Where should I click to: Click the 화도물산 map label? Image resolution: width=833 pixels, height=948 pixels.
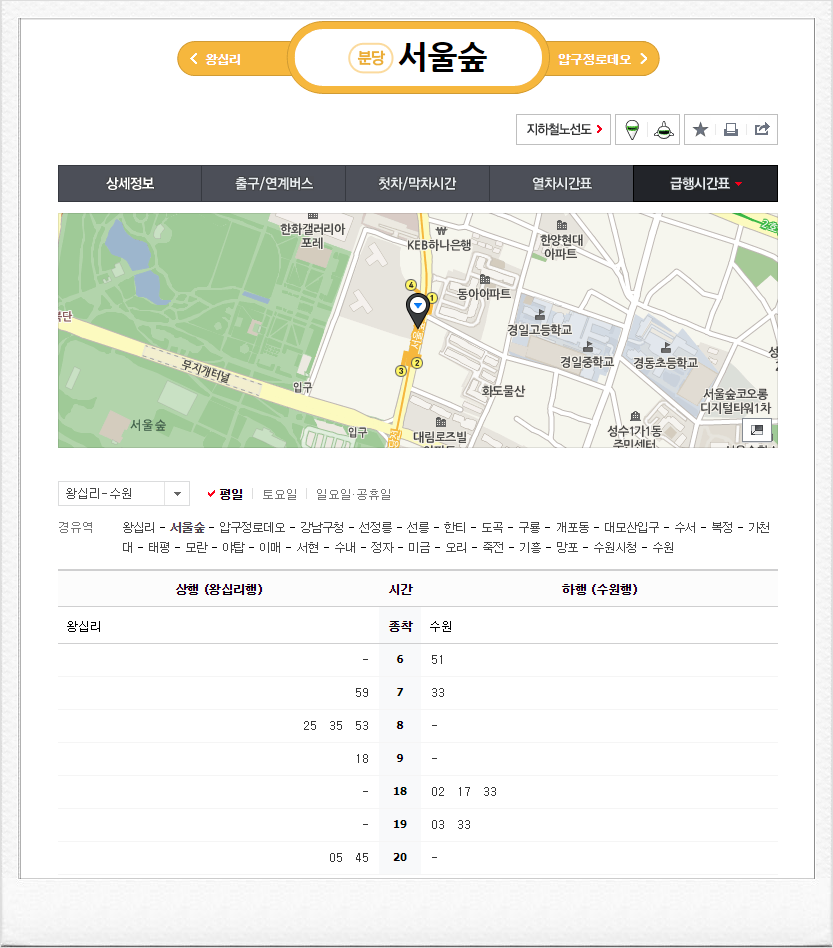click(503, 391)
